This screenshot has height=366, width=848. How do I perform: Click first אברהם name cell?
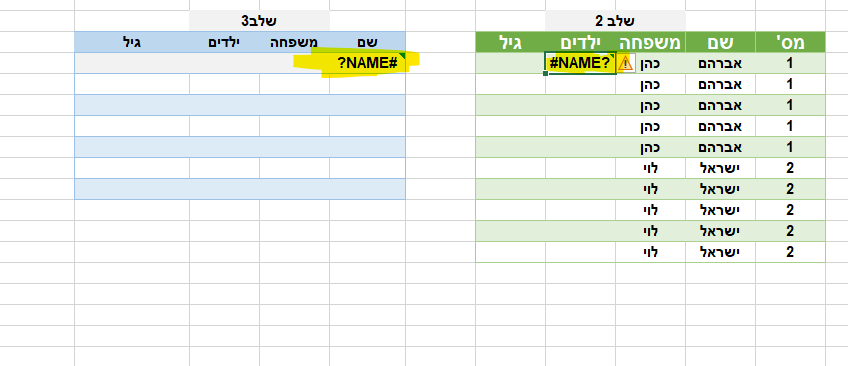point(720,63)
